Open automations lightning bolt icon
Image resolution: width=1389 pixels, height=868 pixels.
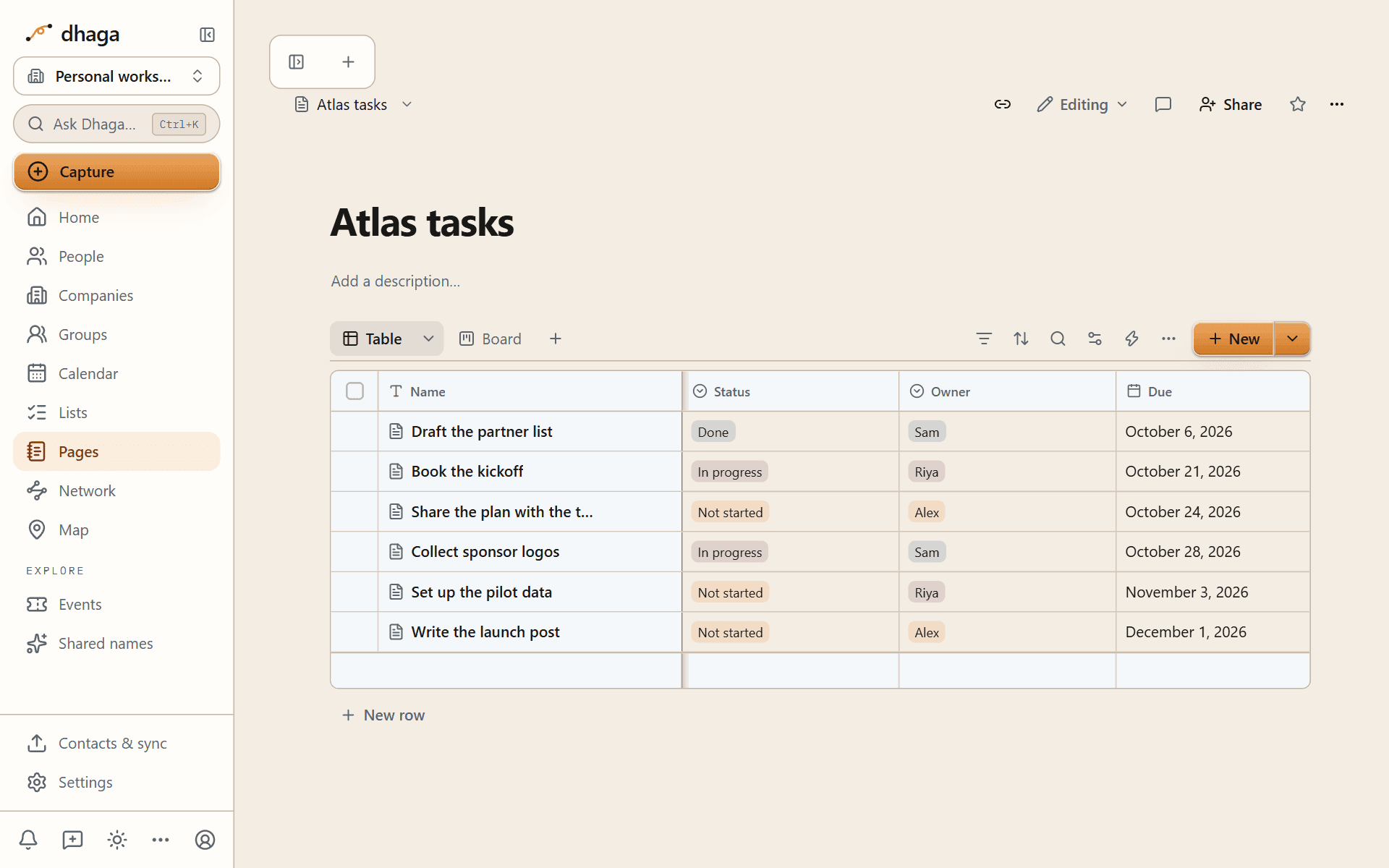click(1131, 339)
